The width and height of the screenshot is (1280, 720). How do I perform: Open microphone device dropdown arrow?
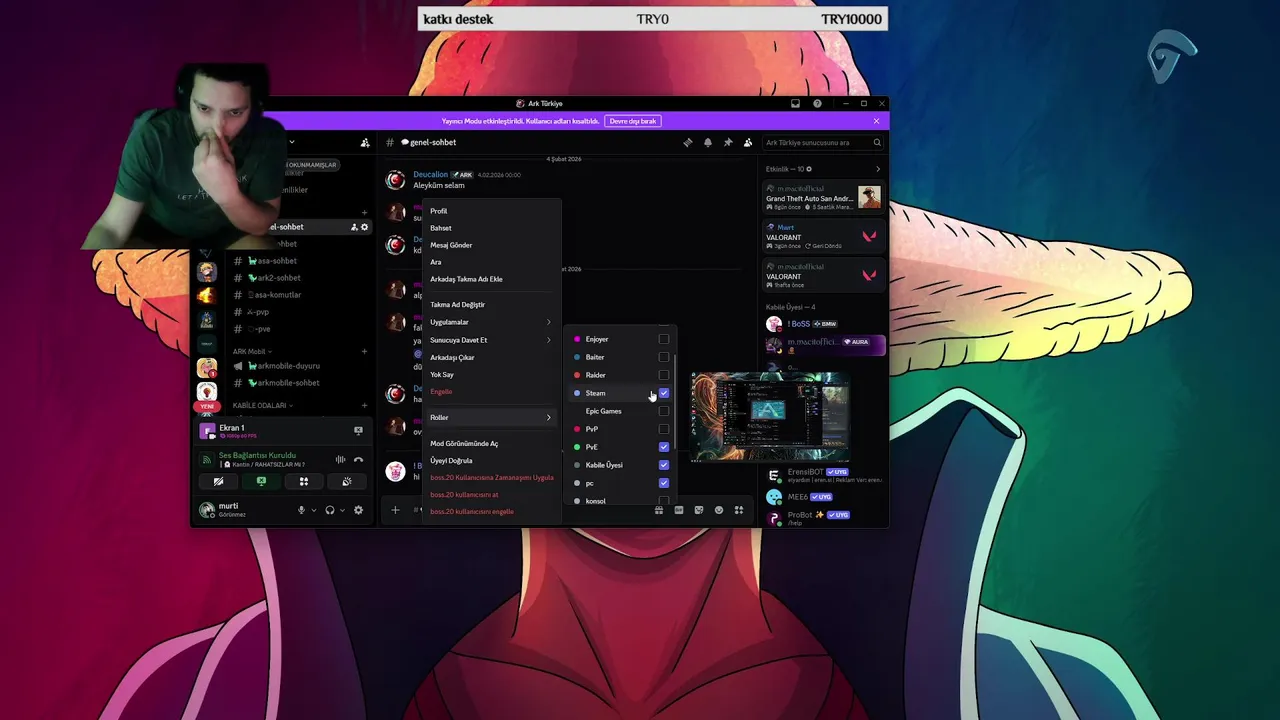(313, 510)
